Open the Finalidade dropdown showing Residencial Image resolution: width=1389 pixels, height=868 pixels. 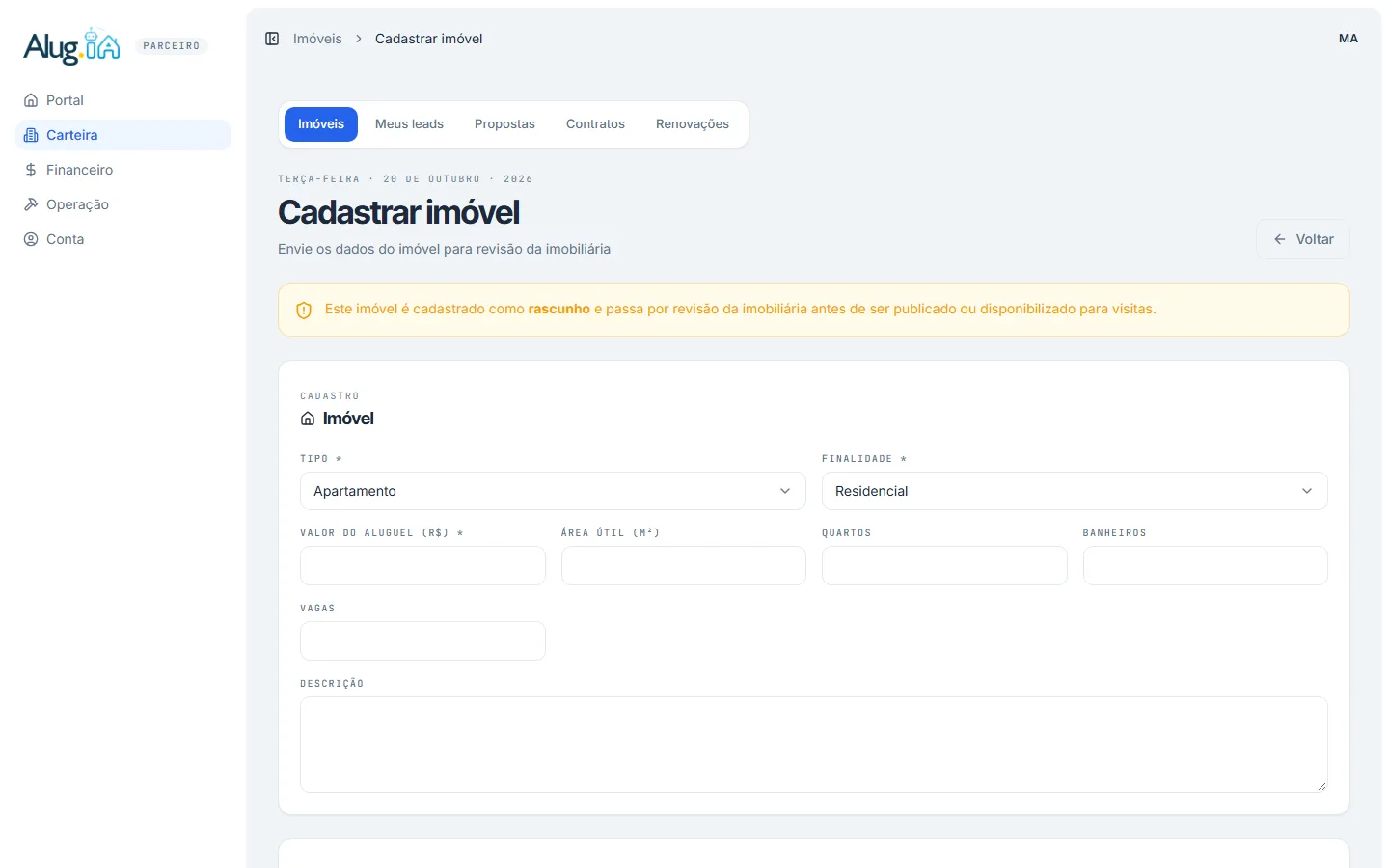1075,491
